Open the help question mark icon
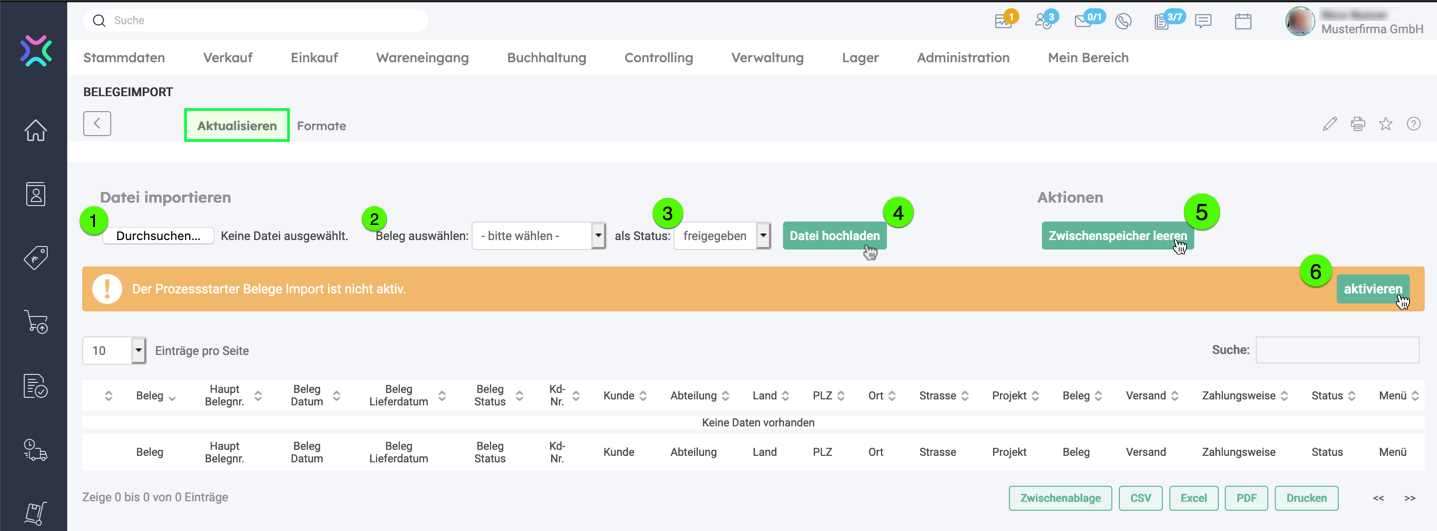The width and height of the screenshot is (1437, 531). click(1413, 124)
